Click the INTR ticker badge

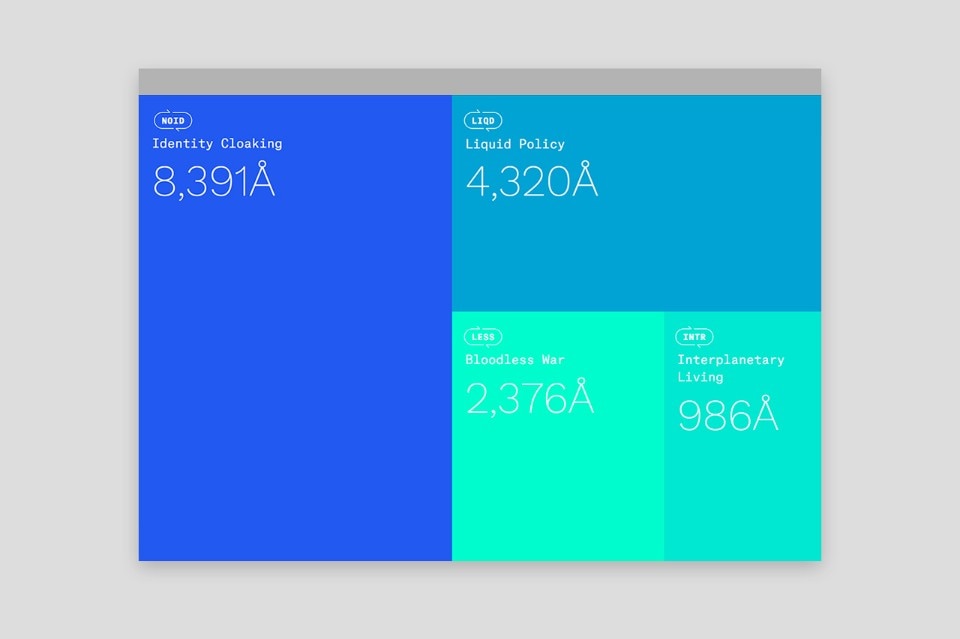pos(694,337)
